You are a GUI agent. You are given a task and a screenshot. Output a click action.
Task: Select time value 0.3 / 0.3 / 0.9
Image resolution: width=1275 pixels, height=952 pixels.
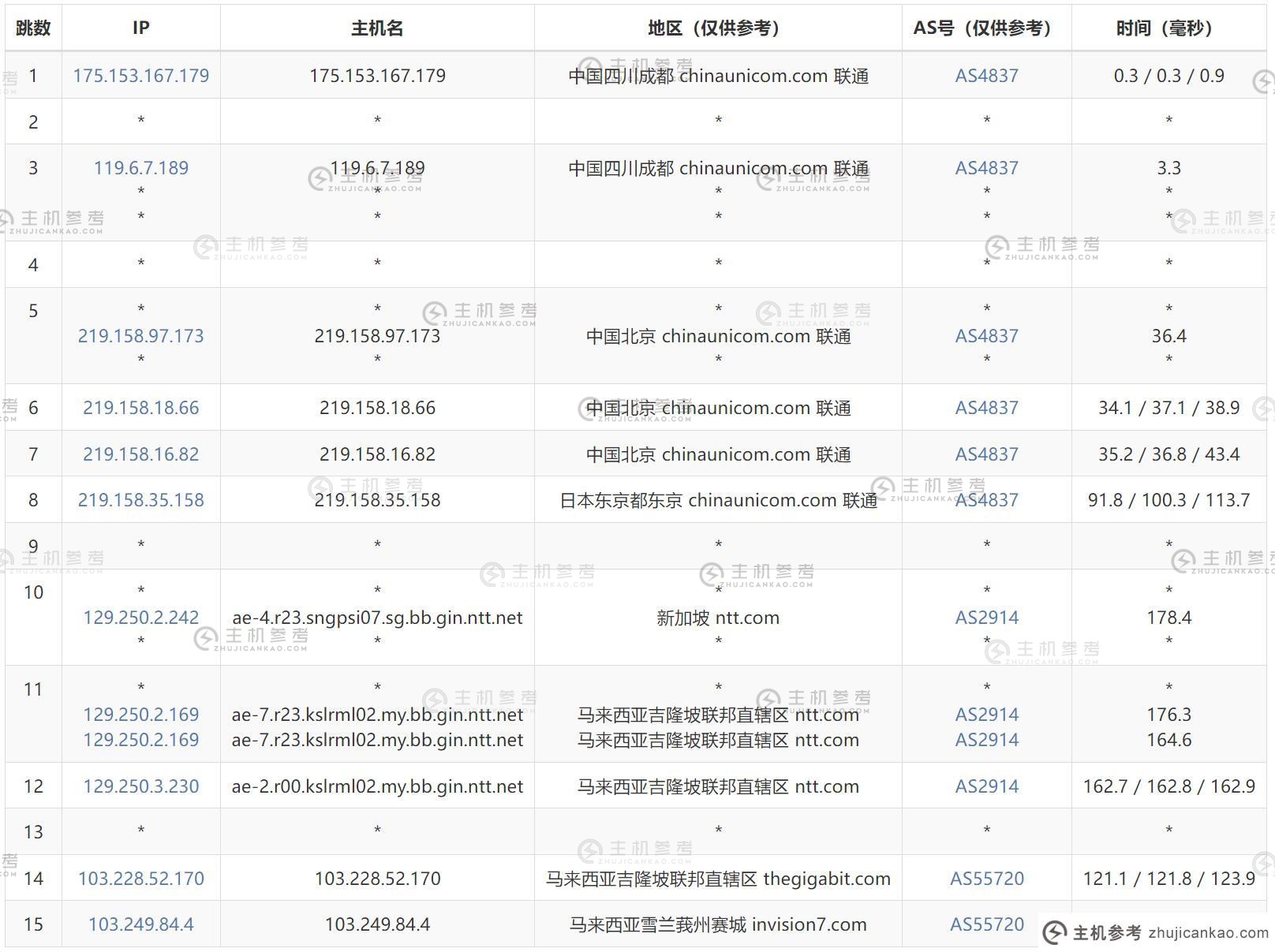click(x=1168, y=76)
